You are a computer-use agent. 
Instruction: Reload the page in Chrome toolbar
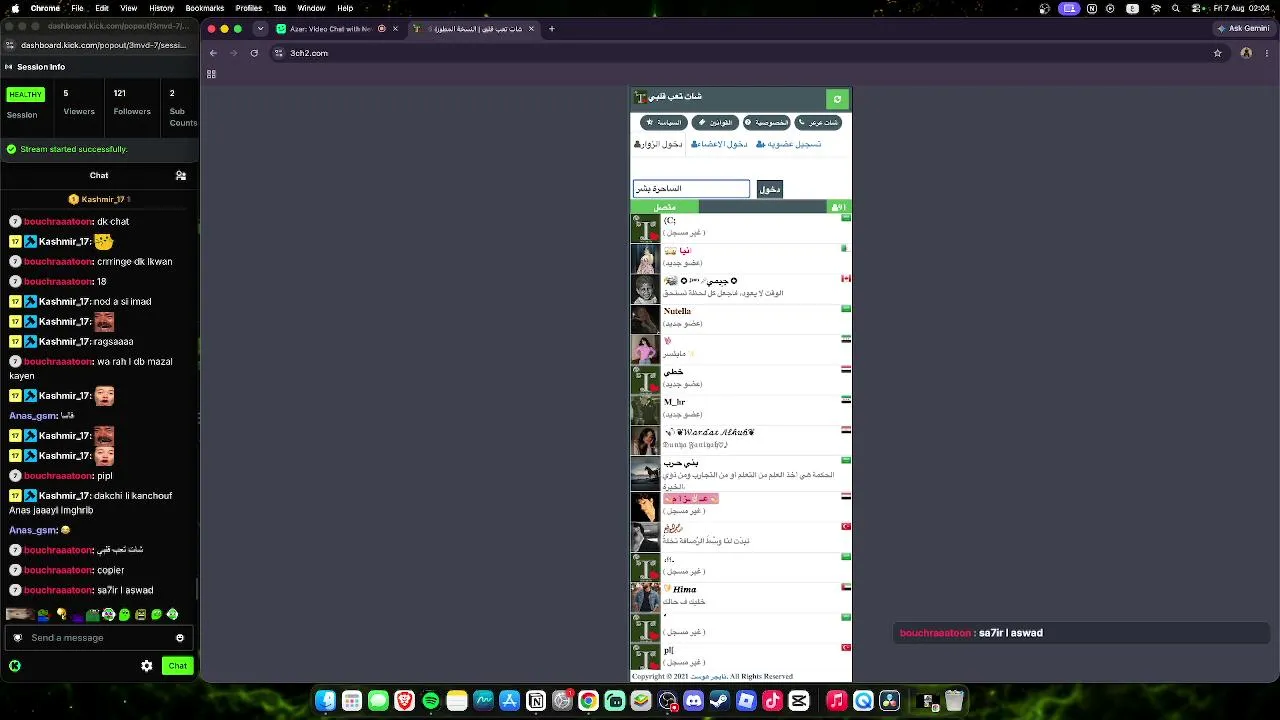(x=254, y=53)
